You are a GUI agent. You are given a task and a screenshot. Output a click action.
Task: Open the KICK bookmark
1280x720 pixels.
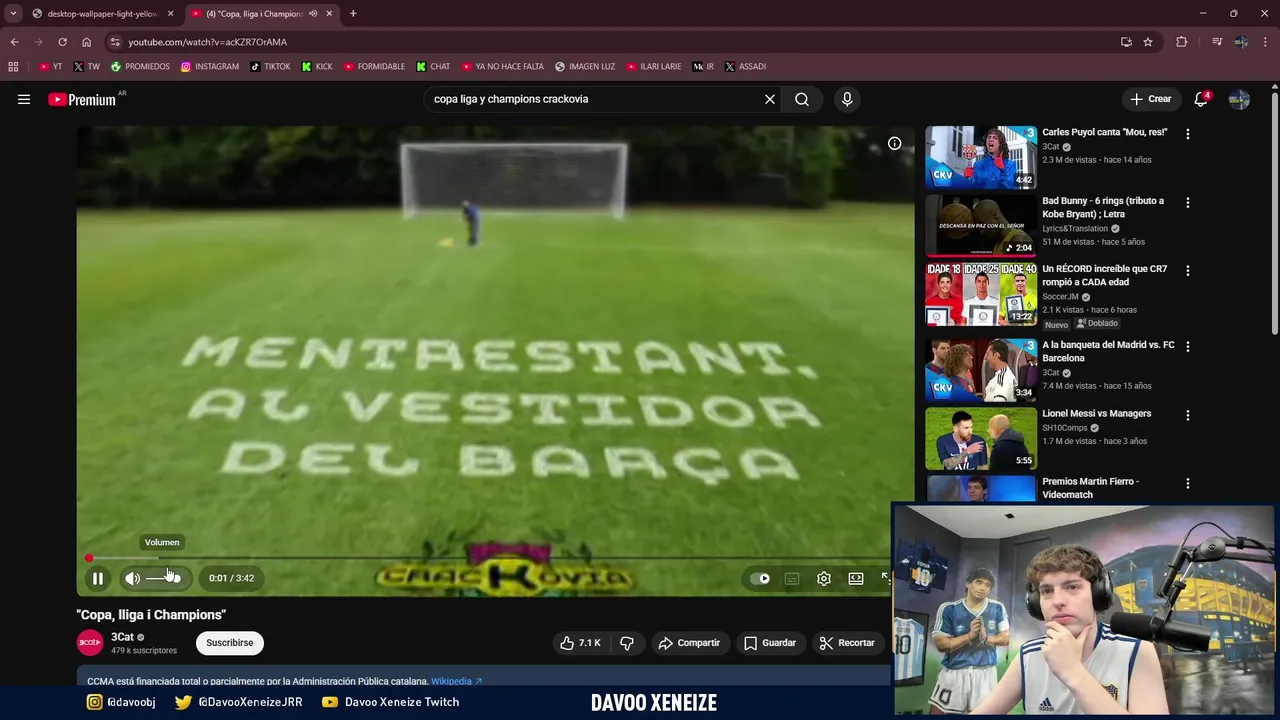[317, 67]
